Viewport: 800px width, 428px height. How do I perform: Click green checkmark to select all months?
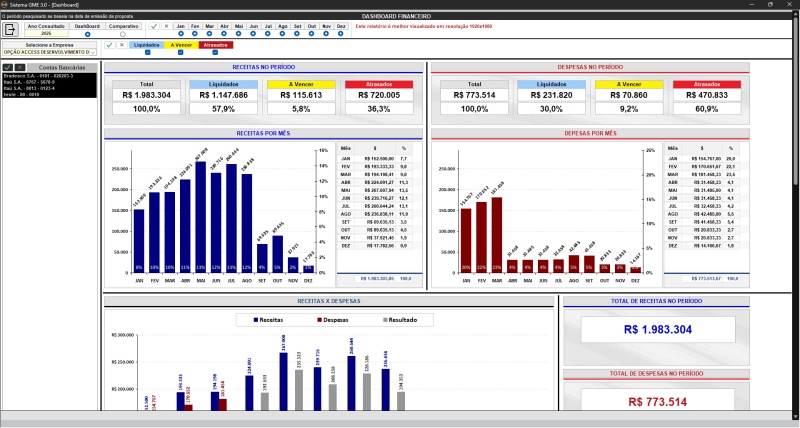(x=153, y=26)
